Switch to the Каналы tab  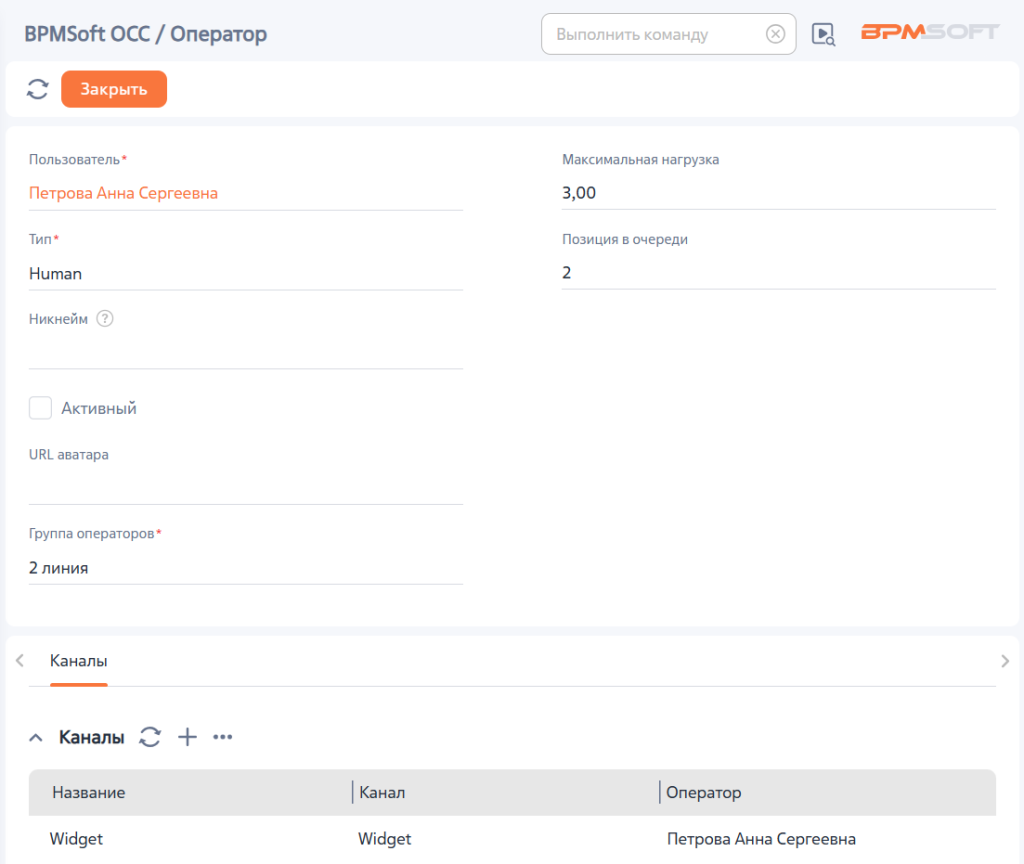tap(78, 661)
